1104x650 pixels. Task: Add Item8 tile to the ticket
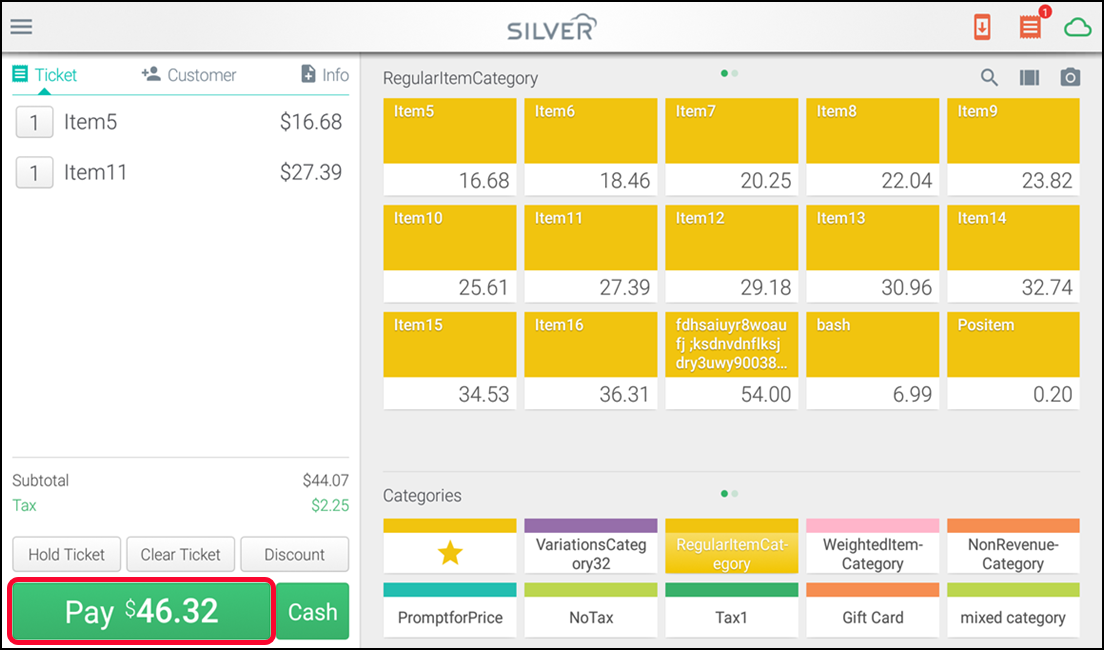pos(872,146)
